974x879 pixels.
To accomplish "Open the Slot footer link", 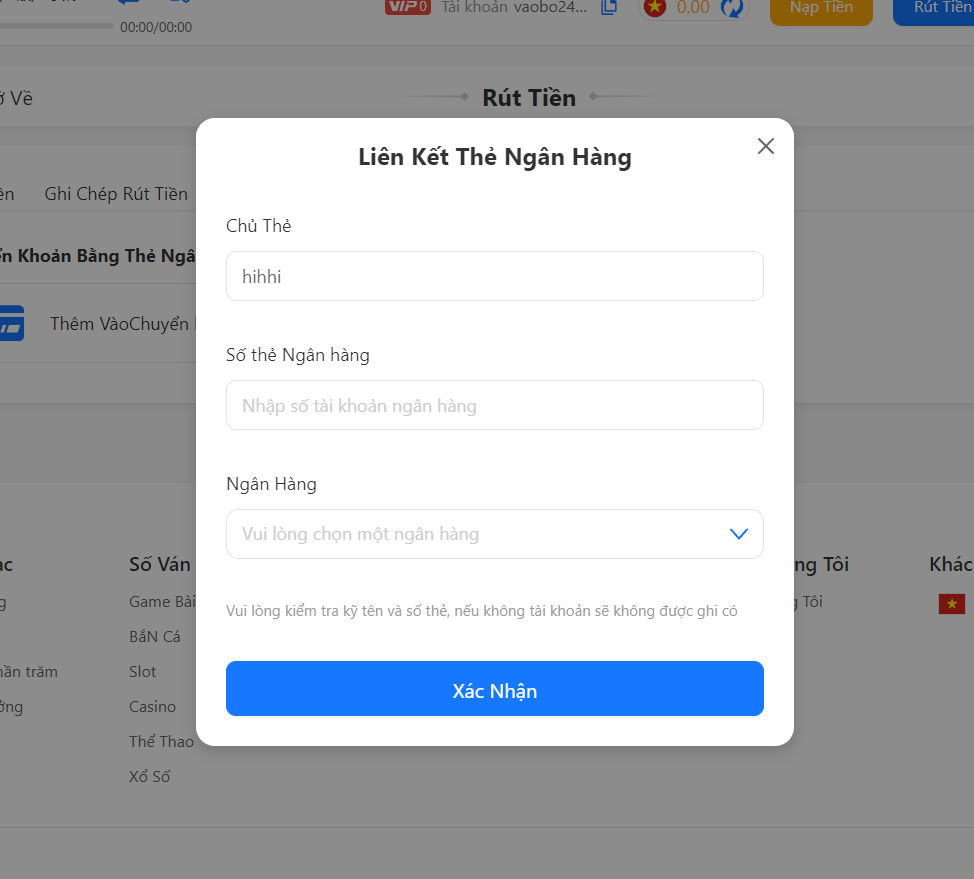I will (x=143, y=671).
